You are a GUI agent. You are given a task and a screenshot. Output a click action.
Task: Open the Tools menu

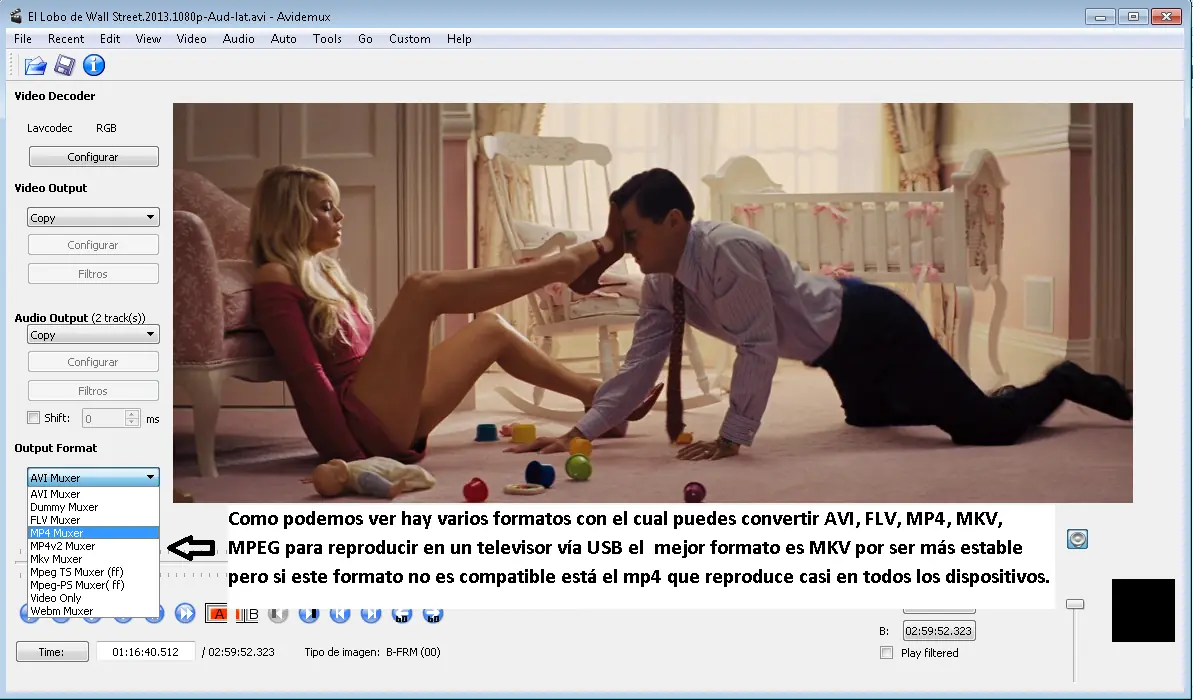[327, 39]
